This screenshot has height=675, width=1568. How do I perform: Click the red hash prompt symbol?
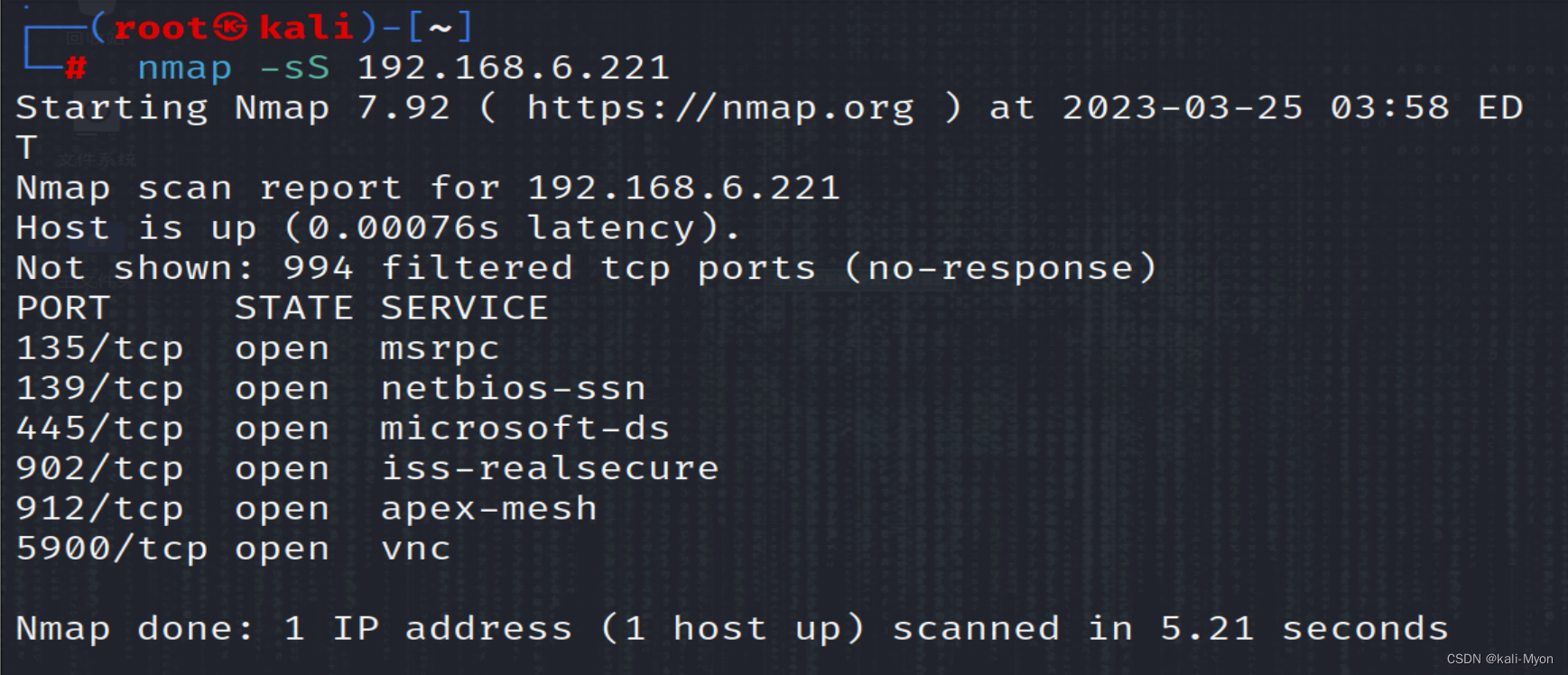point(76,68)
